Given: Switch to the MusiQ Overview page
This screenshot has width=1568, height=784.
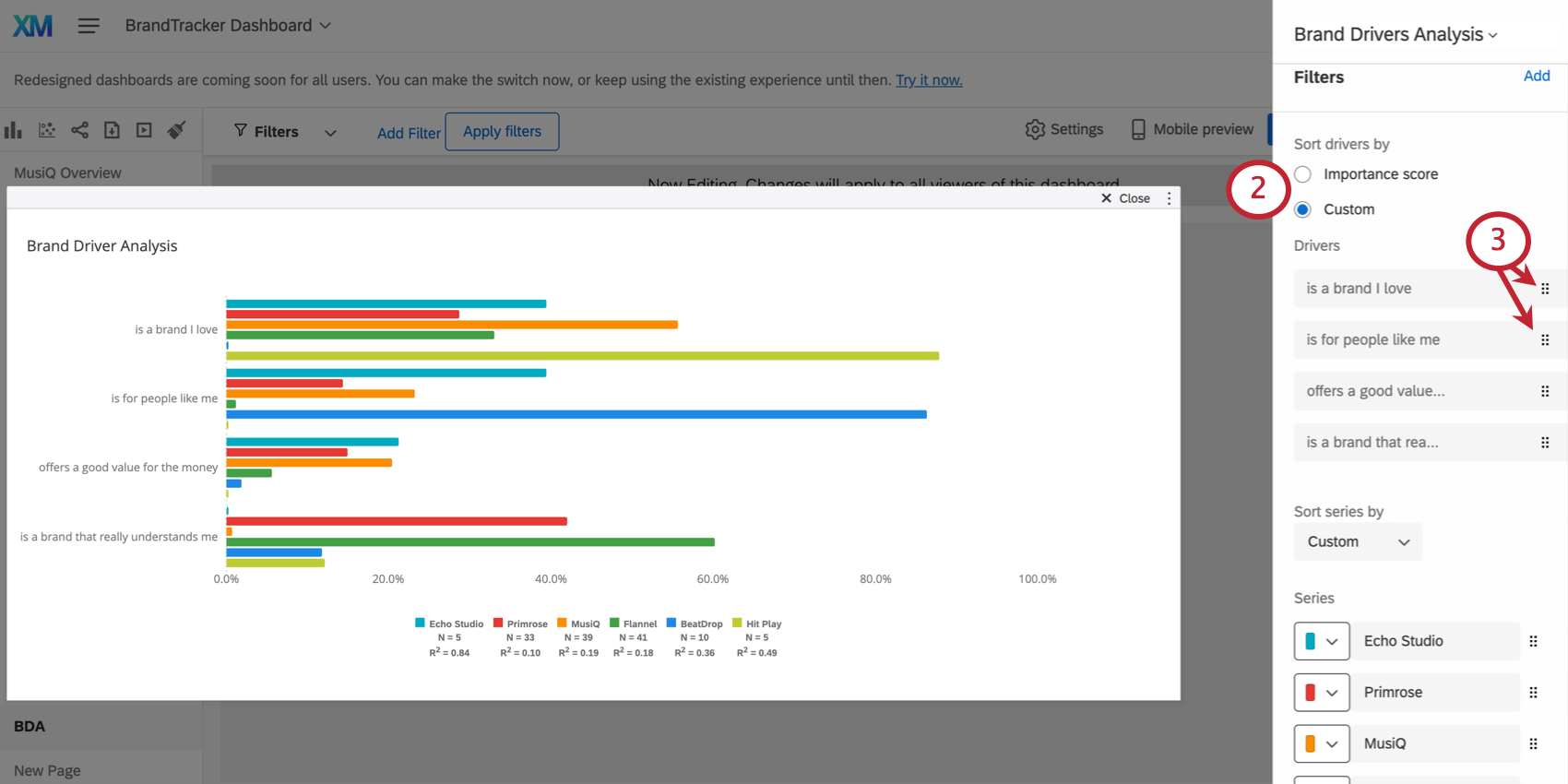Looking at the screenshot, I should point(66,172).
